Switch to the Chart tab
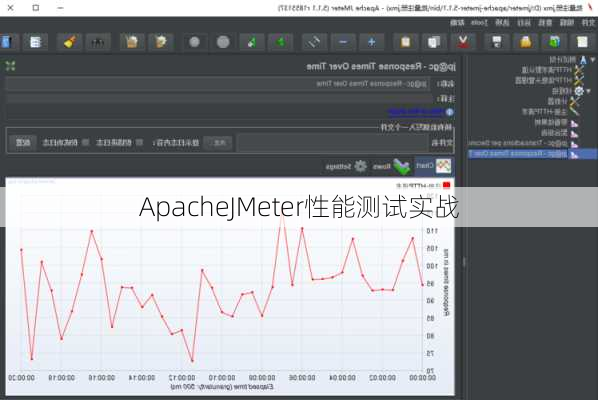Image resolution: width=598 pixels, height=400 pixels. [434, 166]
